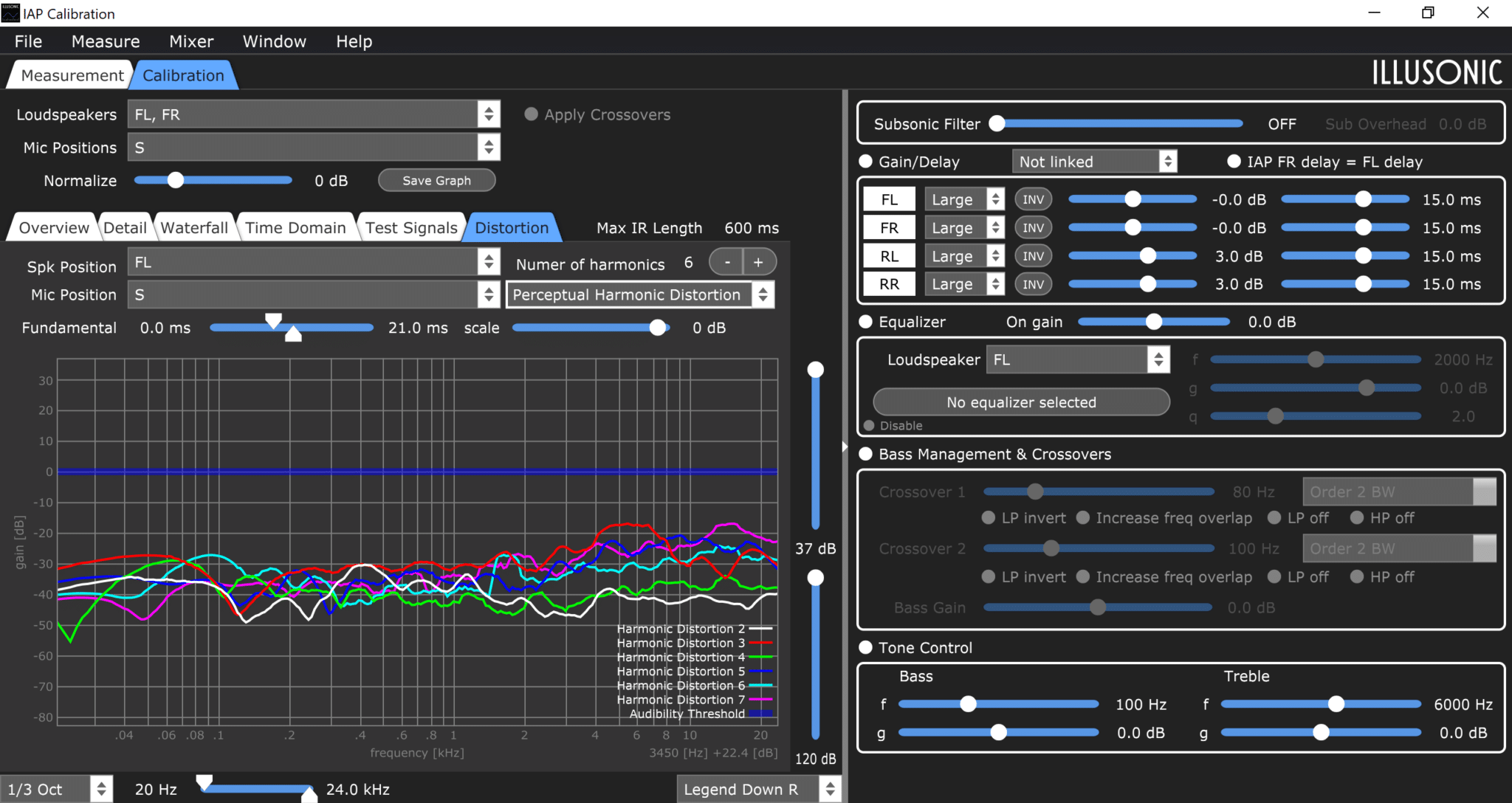Enable IAP FR delay = FL delay
1512x803 pixels.
[1234, 162]
